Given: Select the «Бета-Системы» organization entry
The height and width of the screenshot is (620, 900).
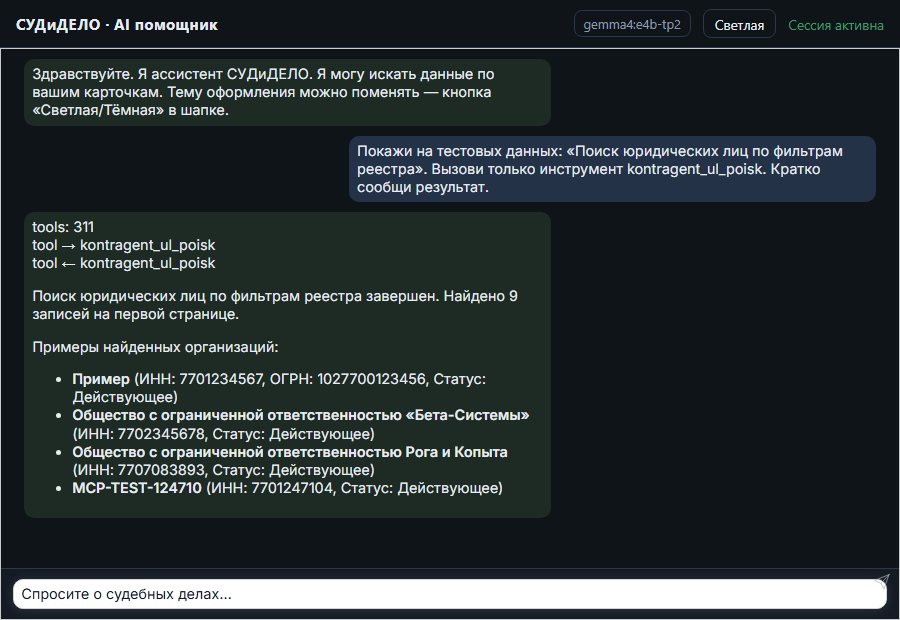Looking at the screenshot, I should [x=301, y=424].
